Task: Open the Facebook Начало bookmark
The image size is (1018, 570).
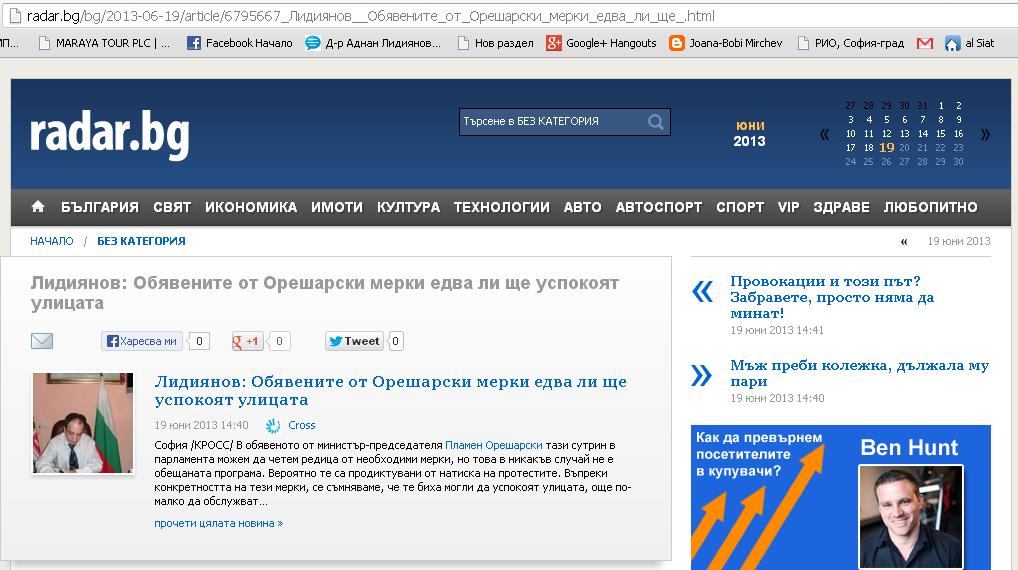Action: pos(240,43)
